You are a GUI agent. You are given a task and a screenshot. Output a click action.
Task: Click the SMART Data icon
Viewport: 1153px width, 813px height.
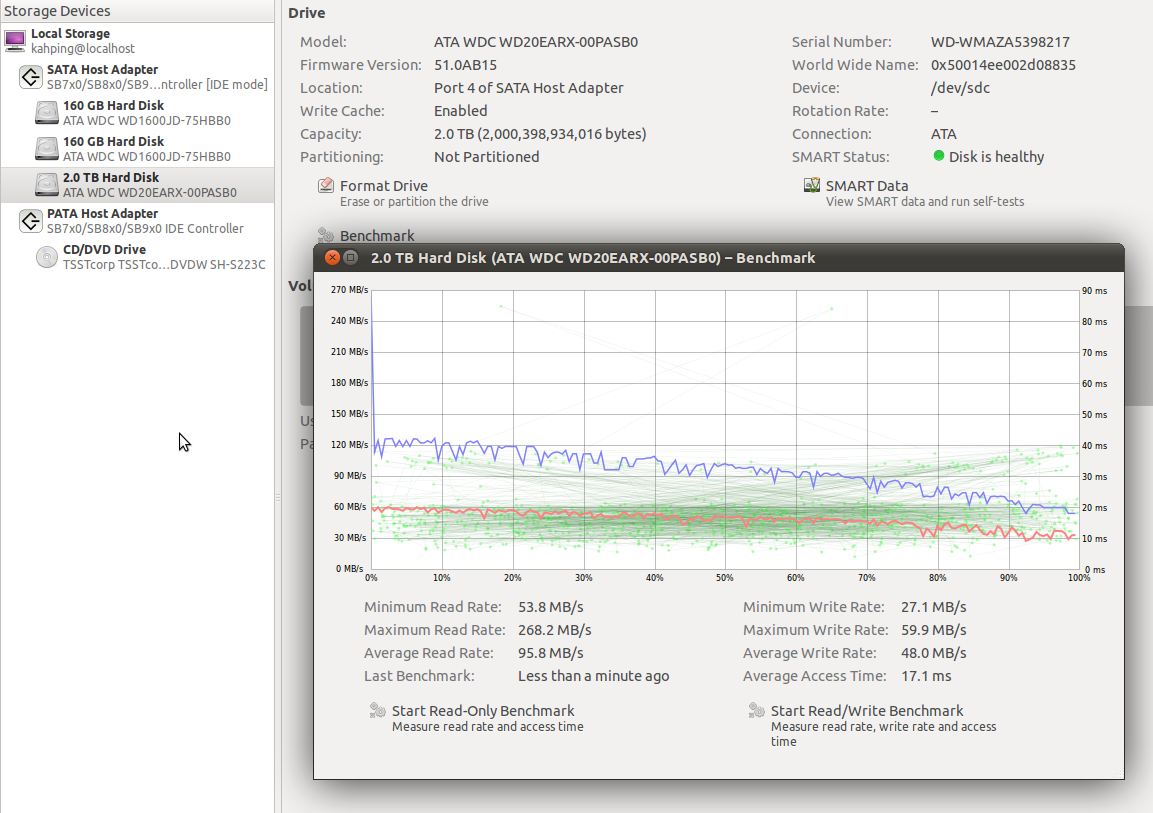812,185
